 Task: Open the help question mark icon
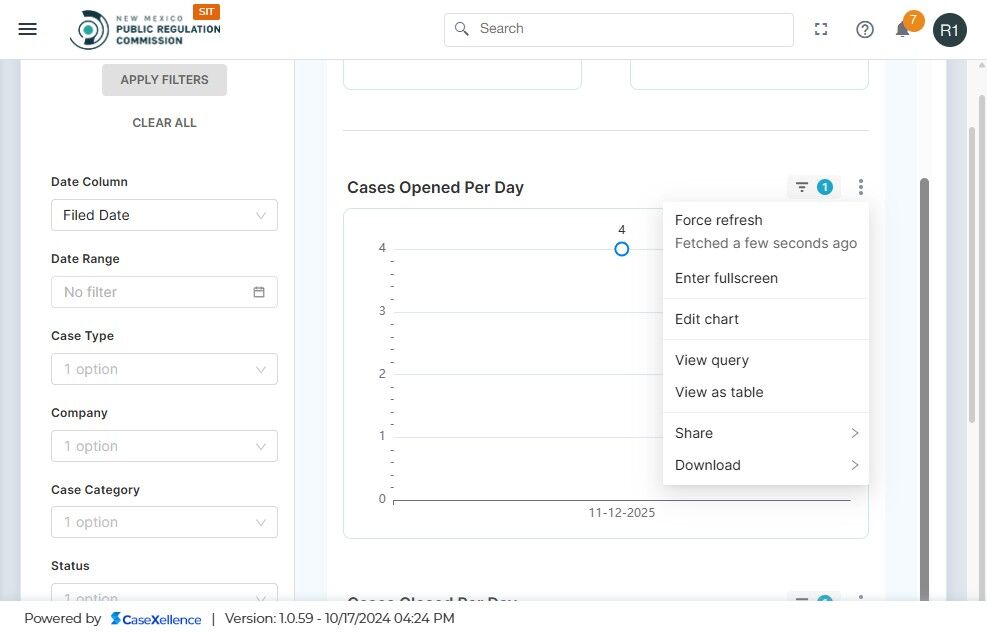pos(865,30)
